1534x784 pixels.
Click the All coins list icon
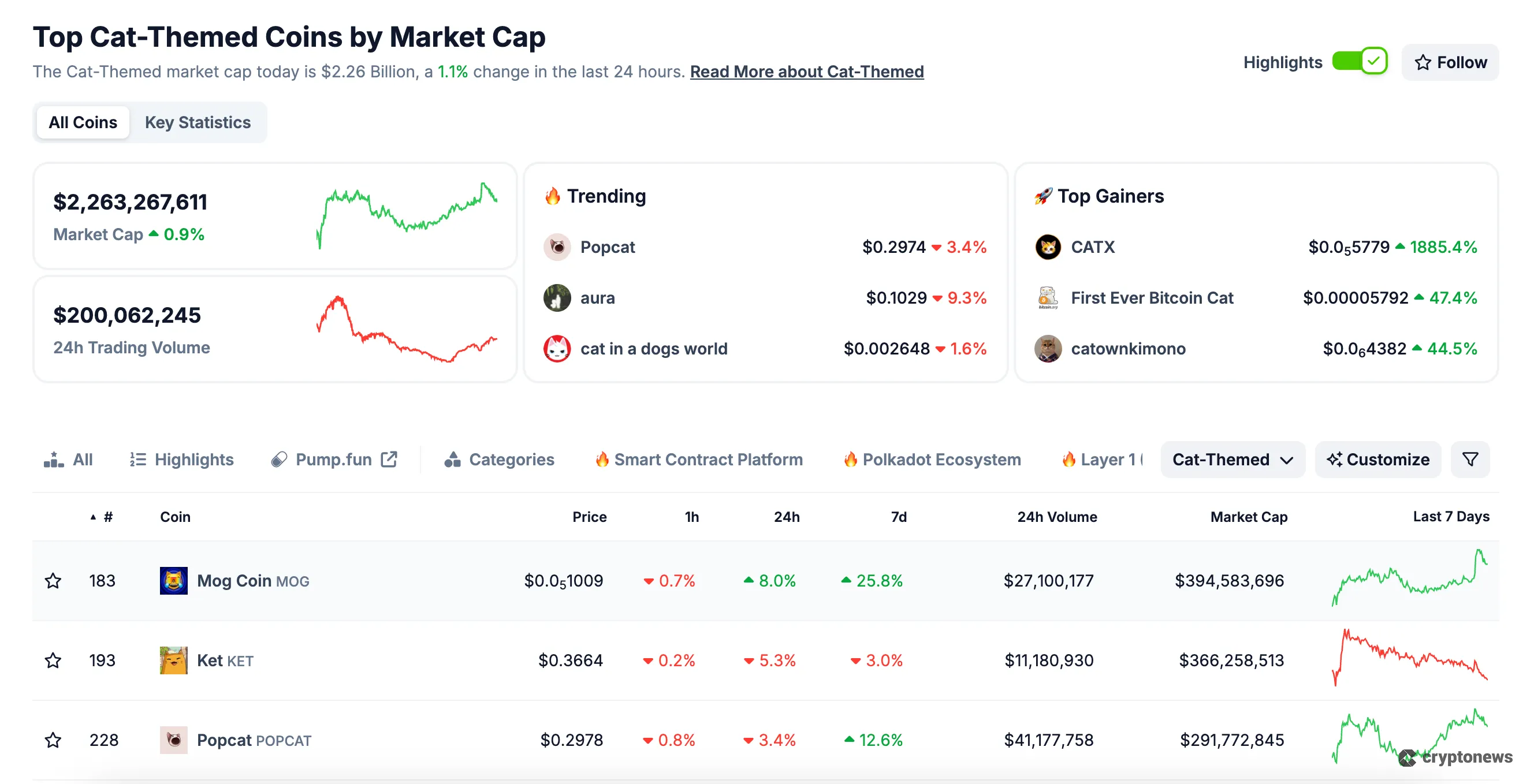point(53,459)
